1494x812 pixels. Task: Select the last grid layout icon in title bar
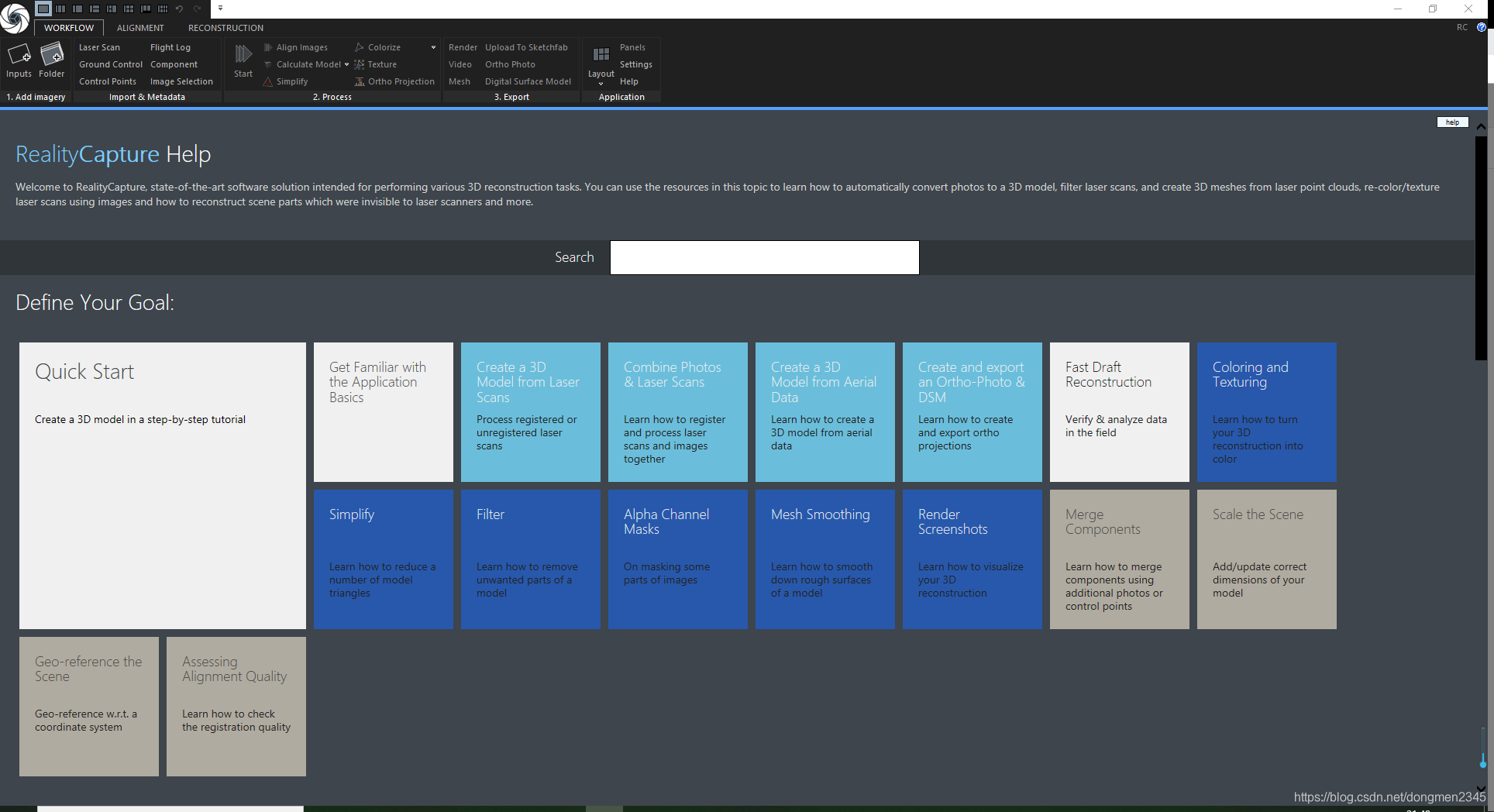(163, 9)
